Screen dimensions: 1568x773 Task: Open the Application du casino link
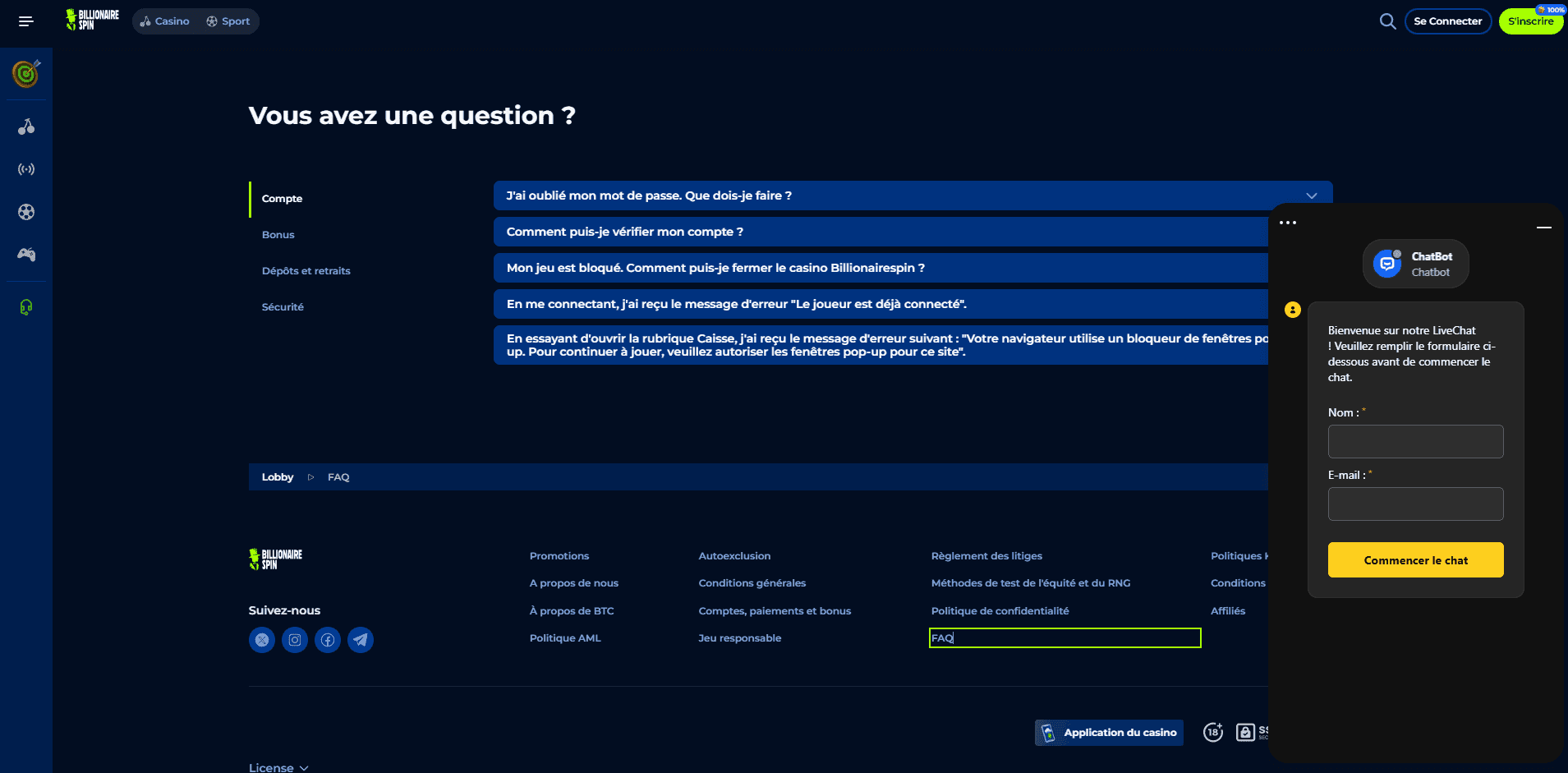[1109, 732]
